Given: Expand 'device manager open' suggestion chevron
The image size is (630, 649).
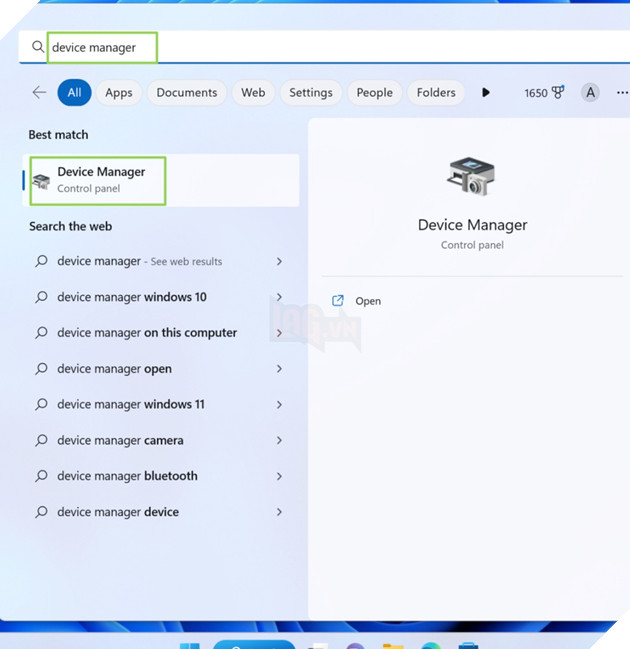Looking at the screenshot, I should pos(279,369).
